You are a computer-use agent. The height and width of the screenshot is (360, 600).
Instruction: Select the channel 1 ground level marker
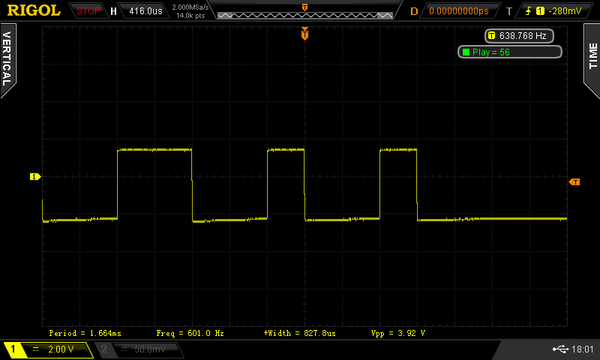click(35, 176)
